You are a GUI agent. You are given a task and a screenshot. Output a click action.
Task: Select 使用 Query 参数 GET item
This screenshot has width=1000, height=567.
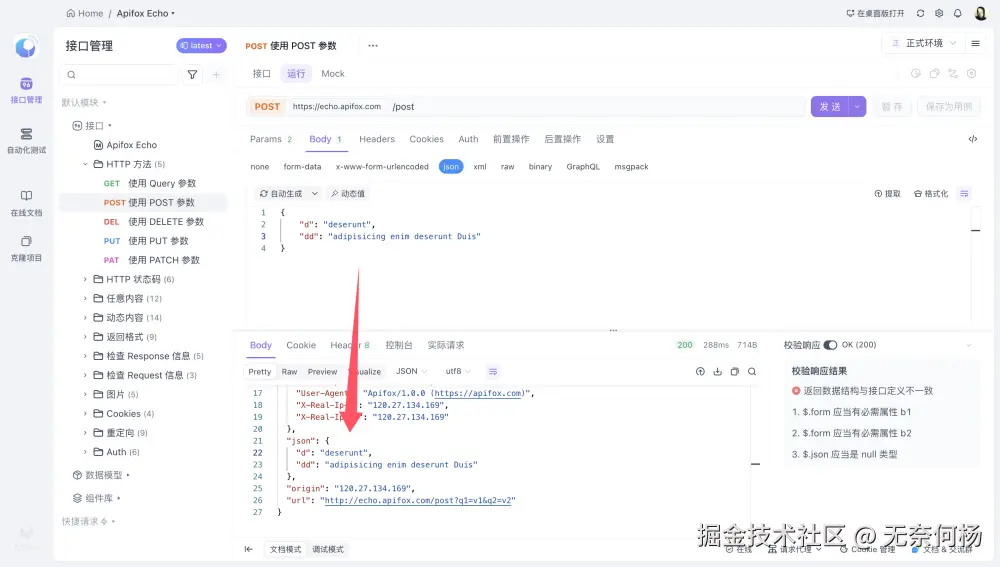coord(150,183)
